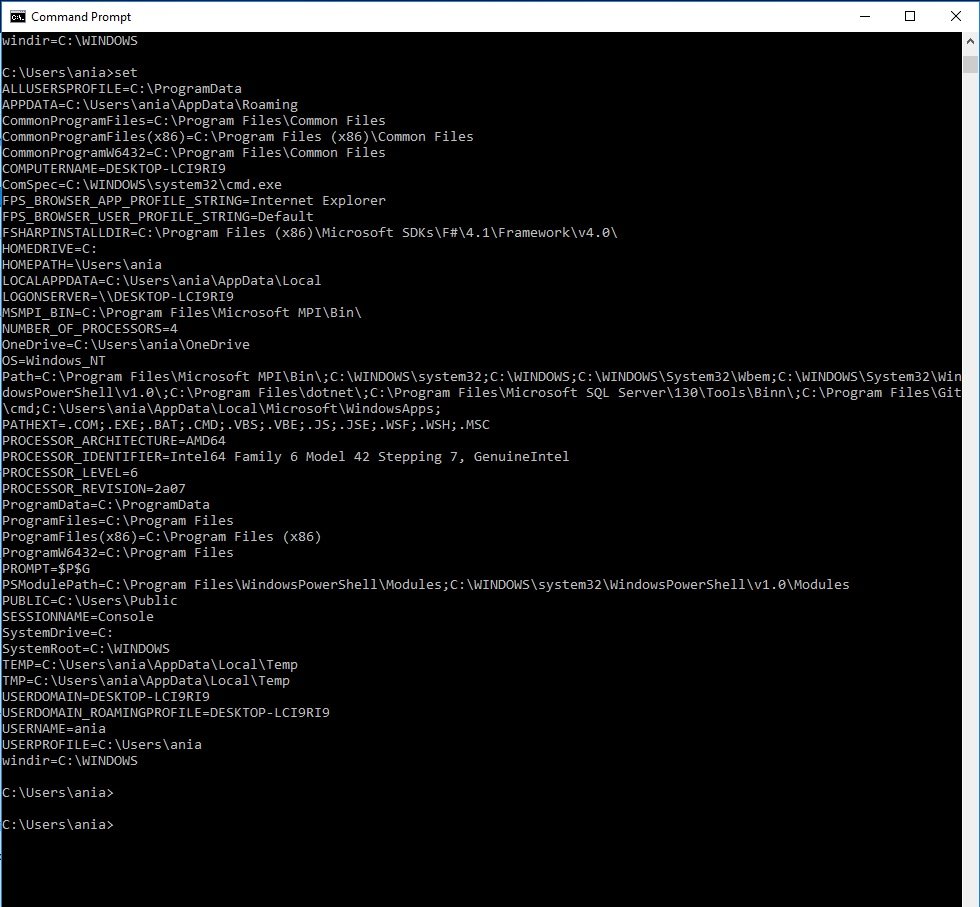Viewport: 980px width, 907px height.
Task: Click the PSModulePath line
Action: (x=426, y=585)
